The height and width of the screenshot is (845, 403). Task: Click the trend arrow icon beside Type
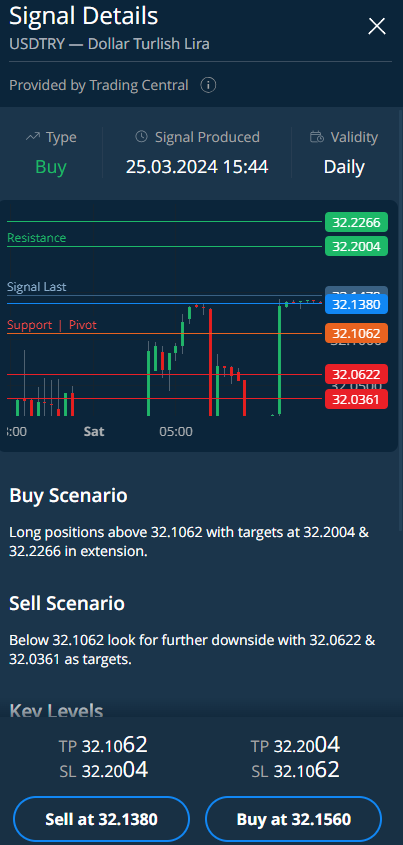pyautogui.click(x=33, y=137)
